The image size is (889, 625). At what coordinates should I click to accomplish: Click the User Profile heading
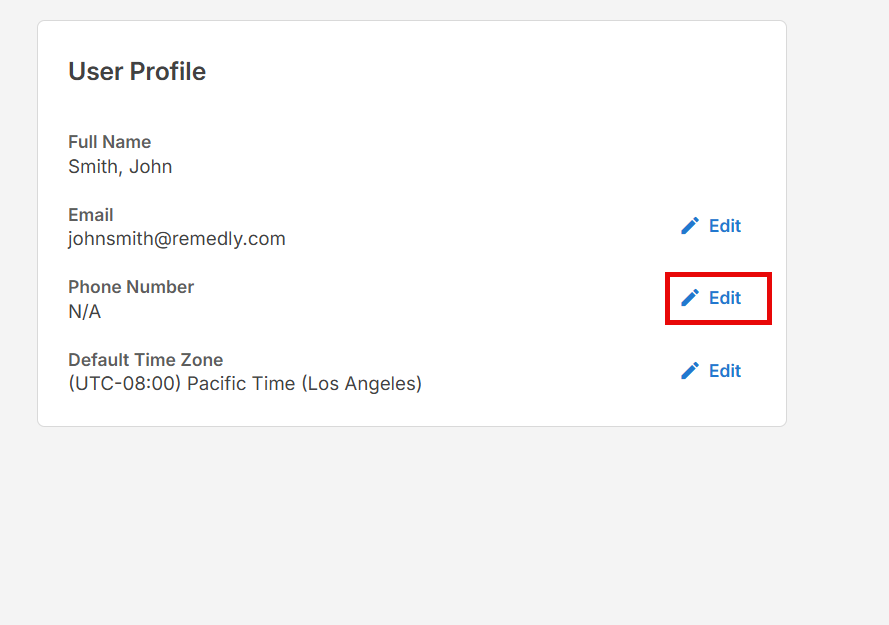(137, 71)
